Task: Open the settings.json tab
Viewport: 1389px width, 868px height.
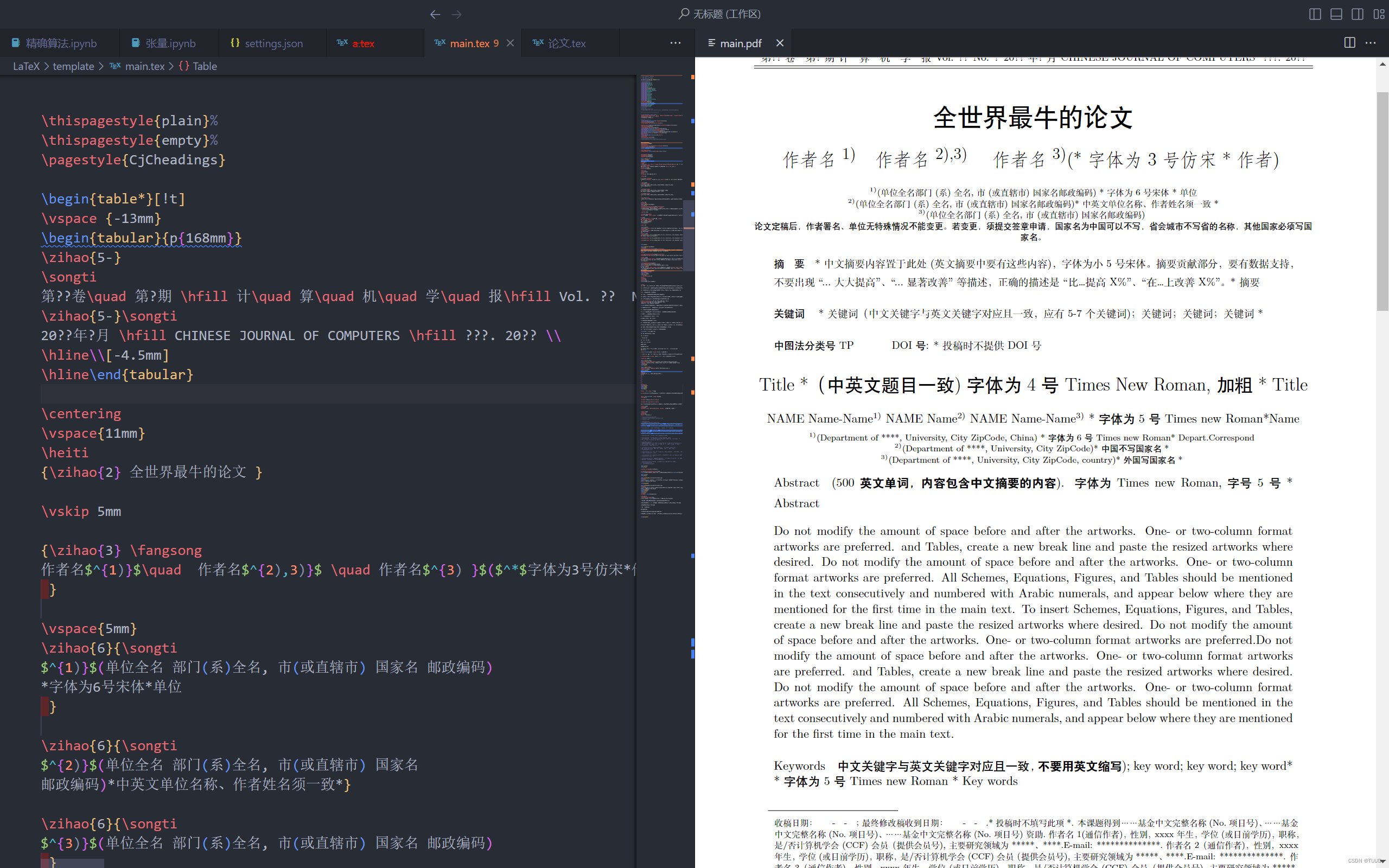Action: coord(273,43)
